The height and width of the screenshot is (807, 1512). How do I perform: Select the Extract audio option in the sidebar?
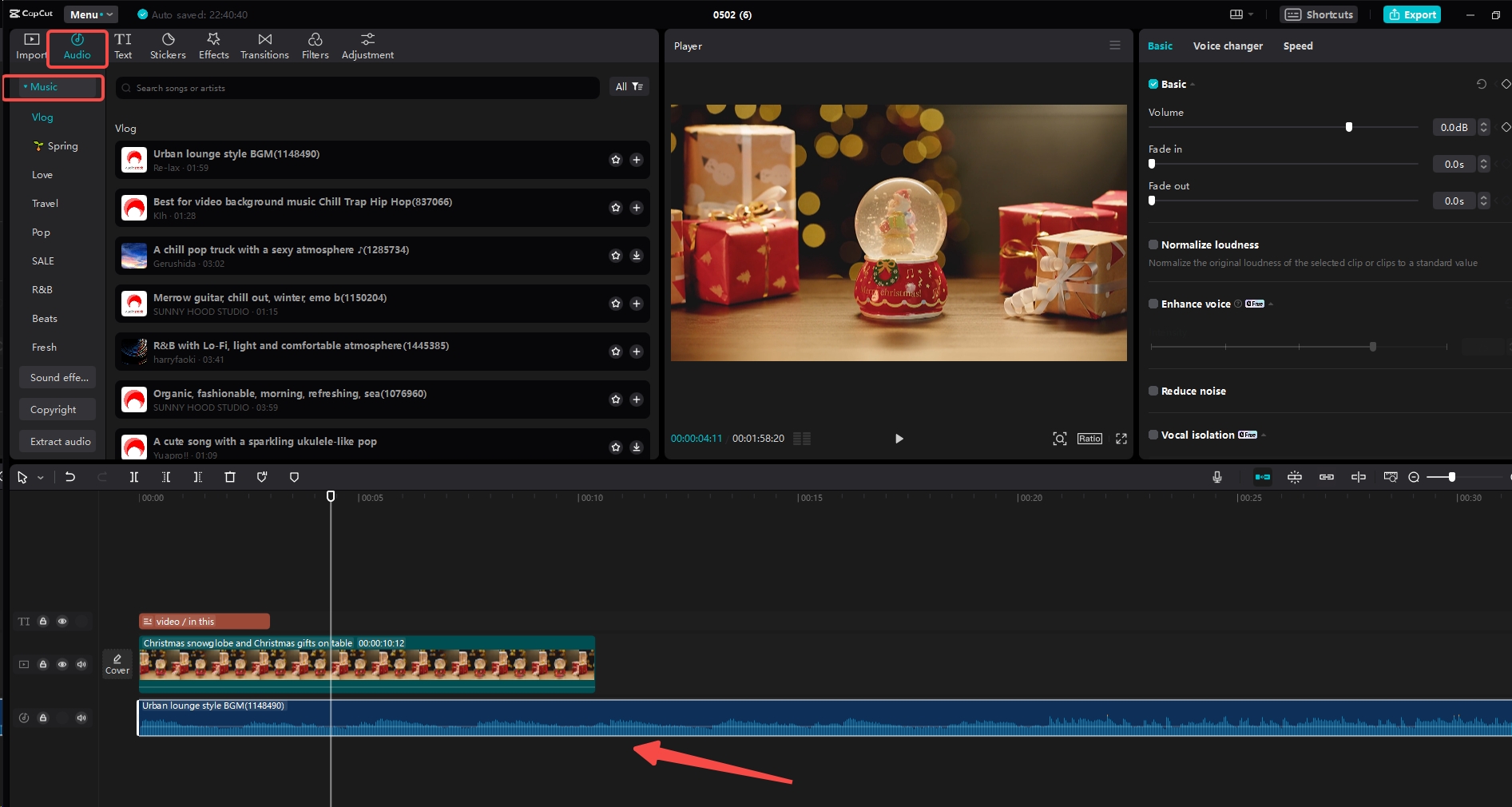click(58, 441)
